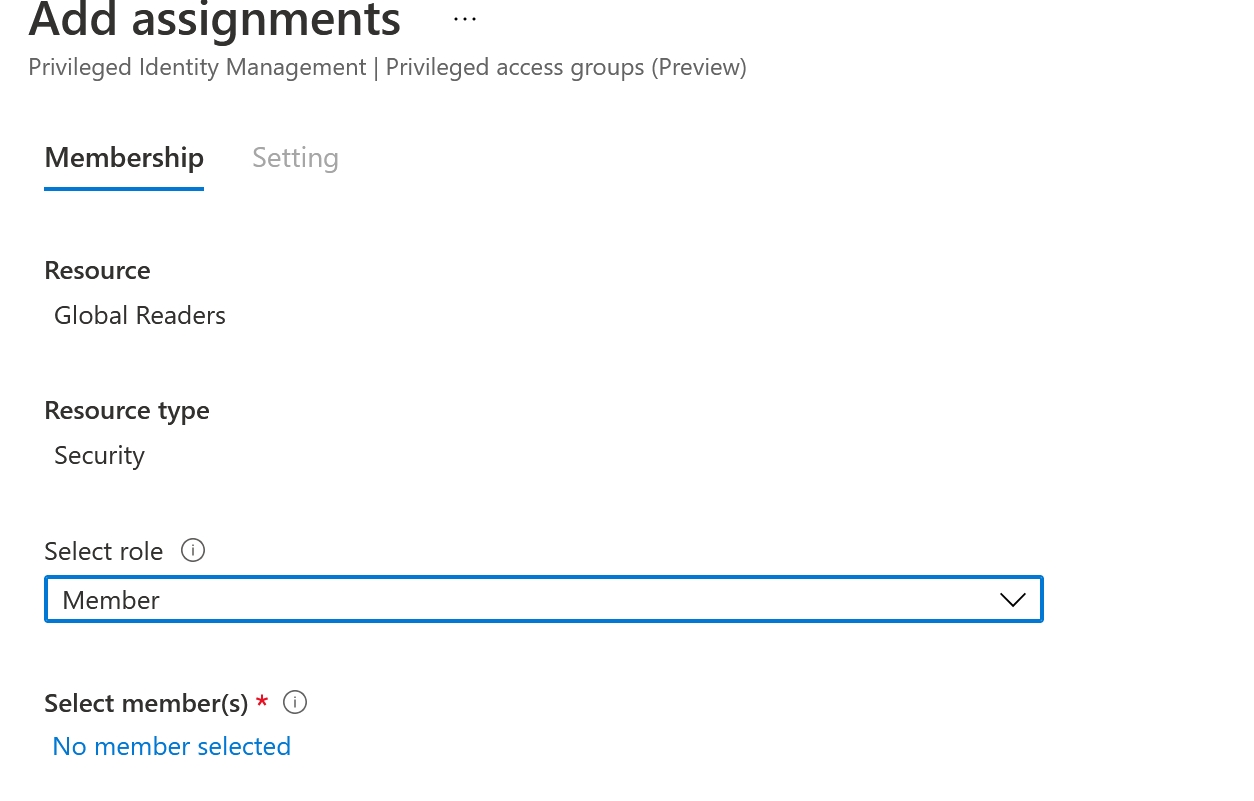The height and width of the screenshot is (801, 1254).
Task: Click the Resource type field label
Action: (x=127, y=411)
